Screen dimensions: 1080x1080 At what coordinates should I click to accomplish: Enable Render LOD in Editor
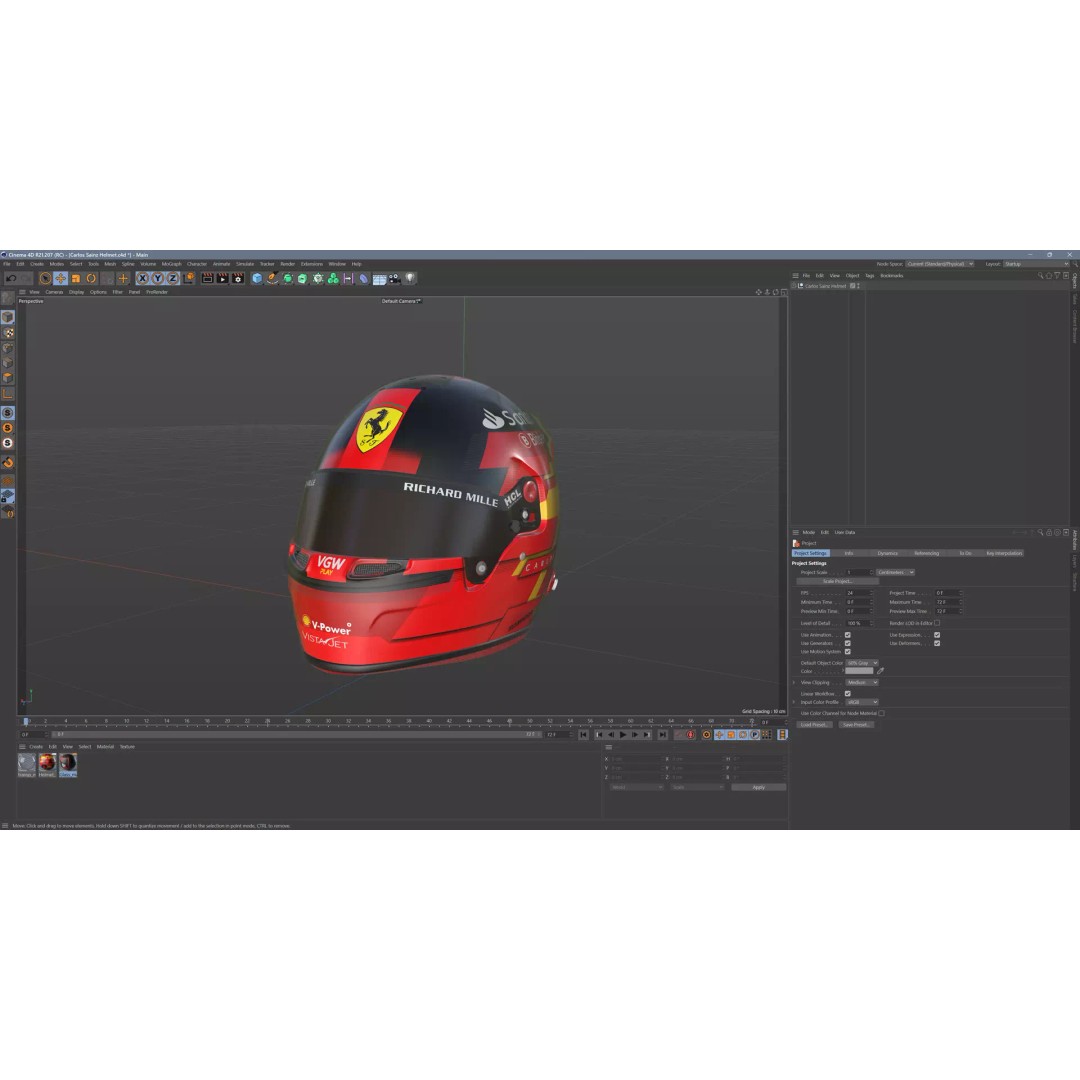[x=937, y=623]
